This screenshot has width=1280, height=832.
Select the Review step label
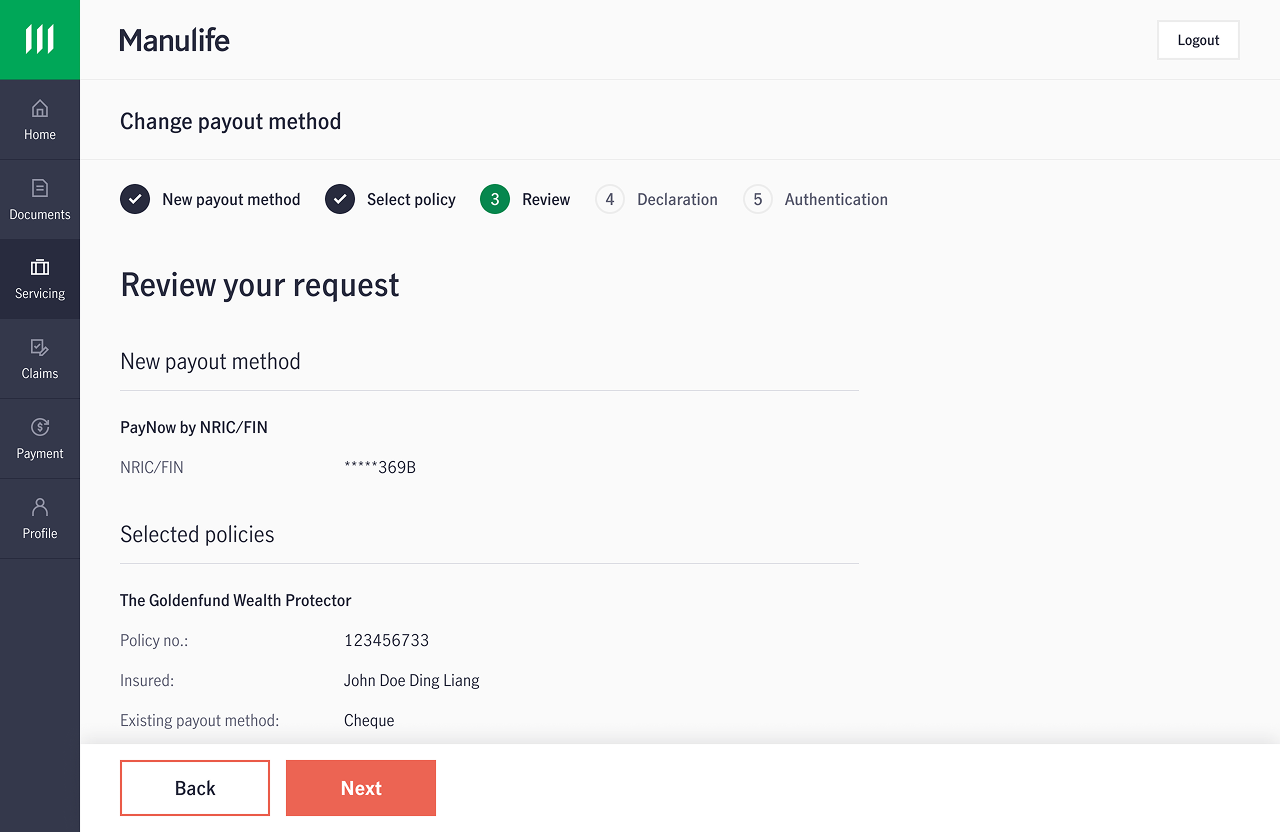pyautogui.click(x=546, y=199)
